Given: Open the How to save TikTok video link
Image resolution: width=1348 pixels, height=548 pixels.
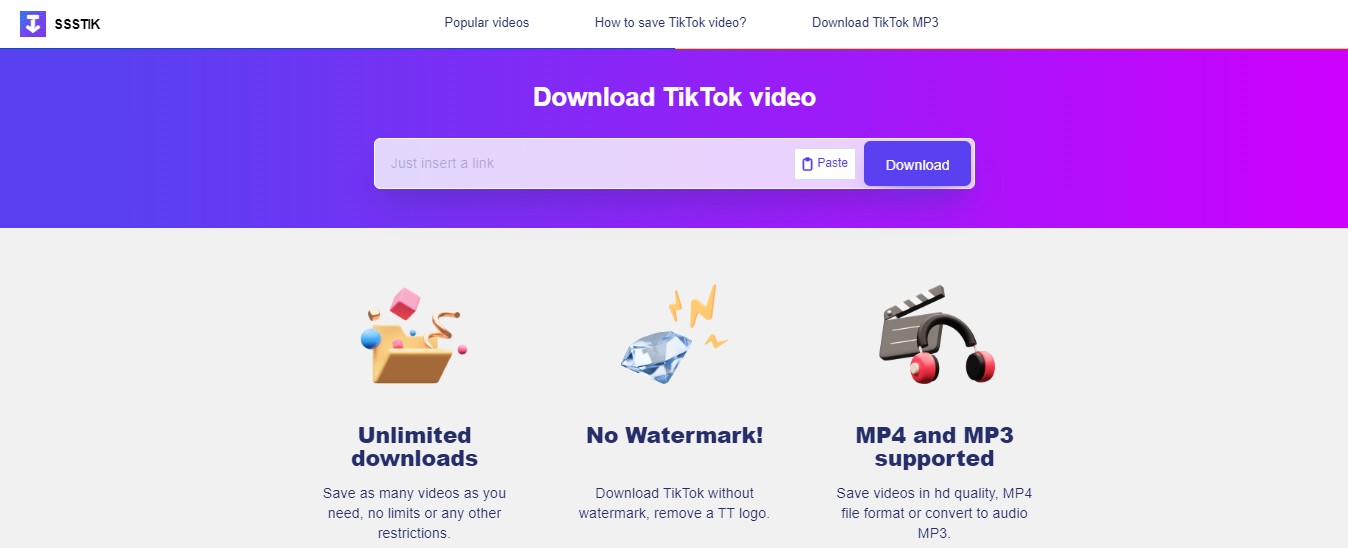Looking at the screenshot, I should coord(670,22).
